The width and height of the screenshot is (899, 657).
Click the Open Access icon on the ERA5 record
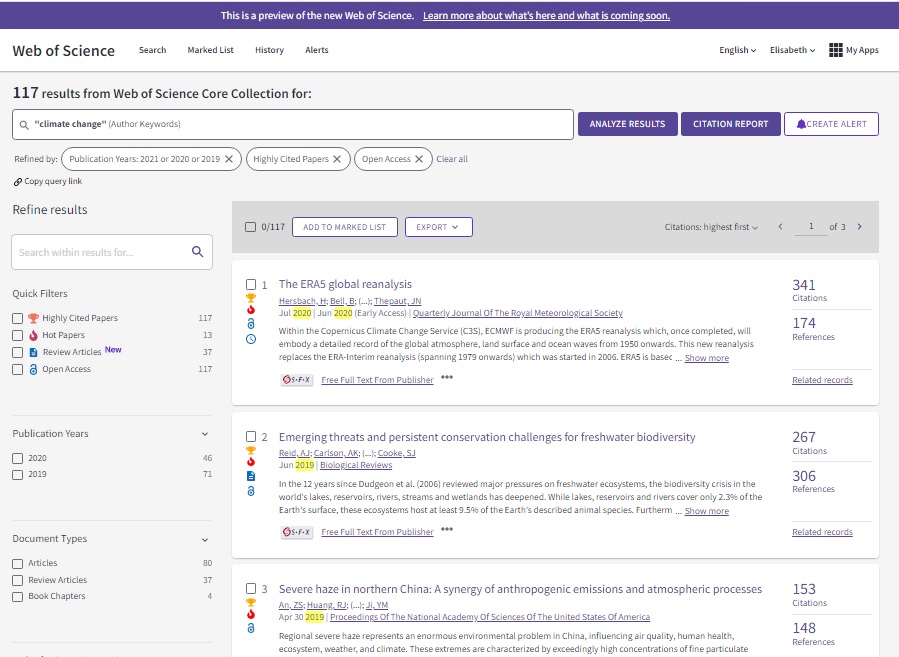[x=251, y=323]
